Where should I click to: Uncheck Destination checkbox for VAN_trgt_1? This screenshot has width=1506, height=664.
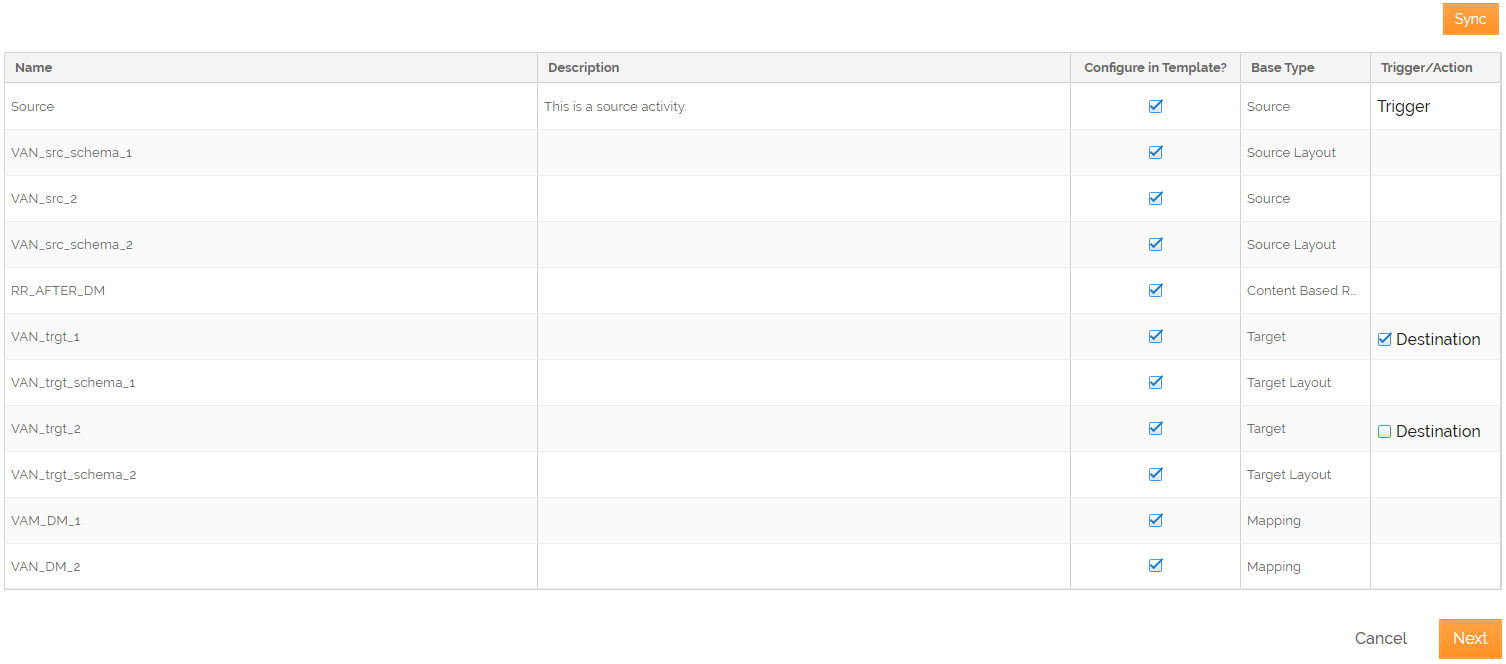1385,339
